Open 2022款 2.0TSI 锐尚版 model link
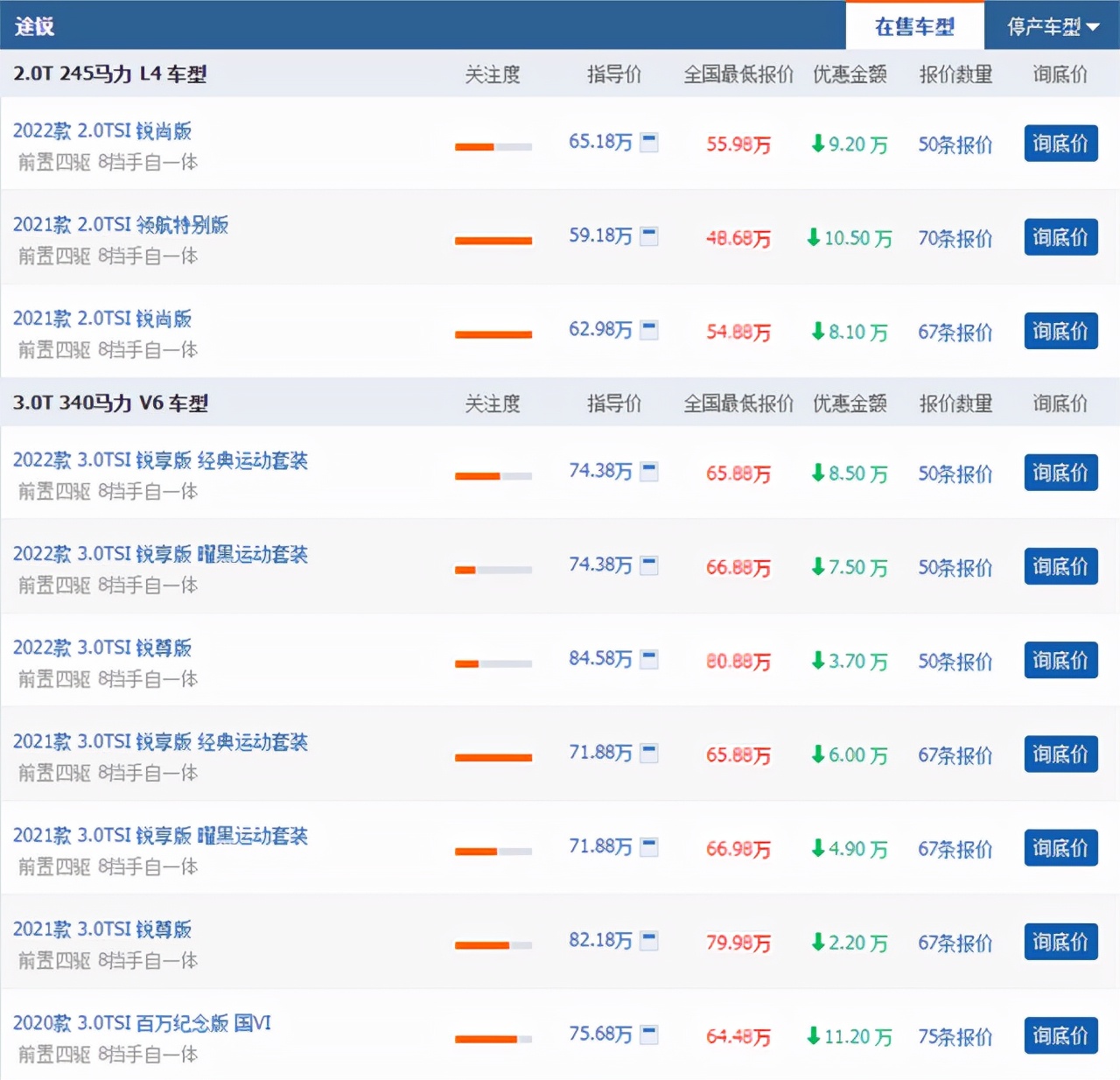 pos(102,131)
